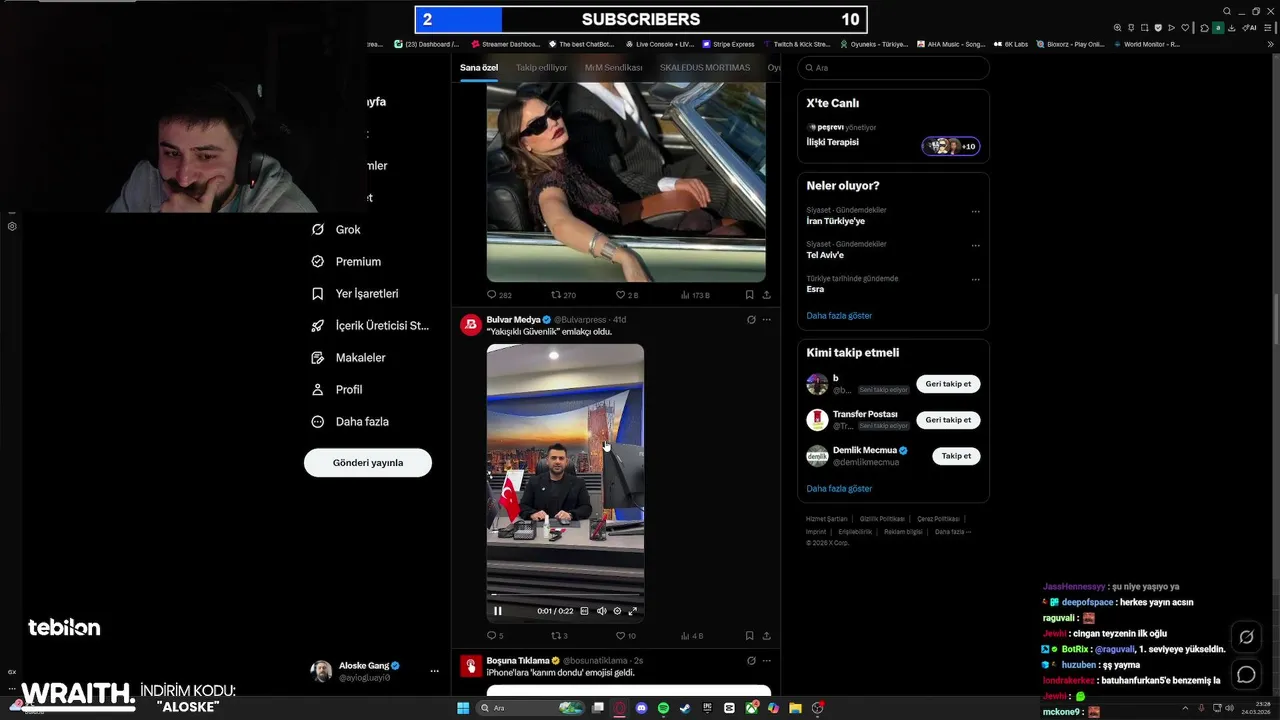Show more bookmarks chevron
Screen dimensions: 1280x720
pyautogui.click(x=1271, y=44)
